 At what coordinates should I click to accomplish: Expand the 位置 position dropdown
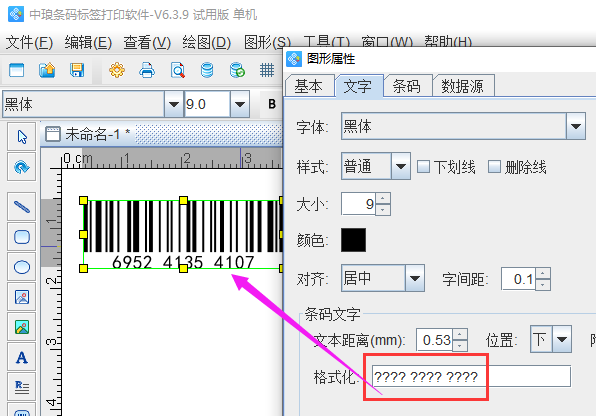562,339
